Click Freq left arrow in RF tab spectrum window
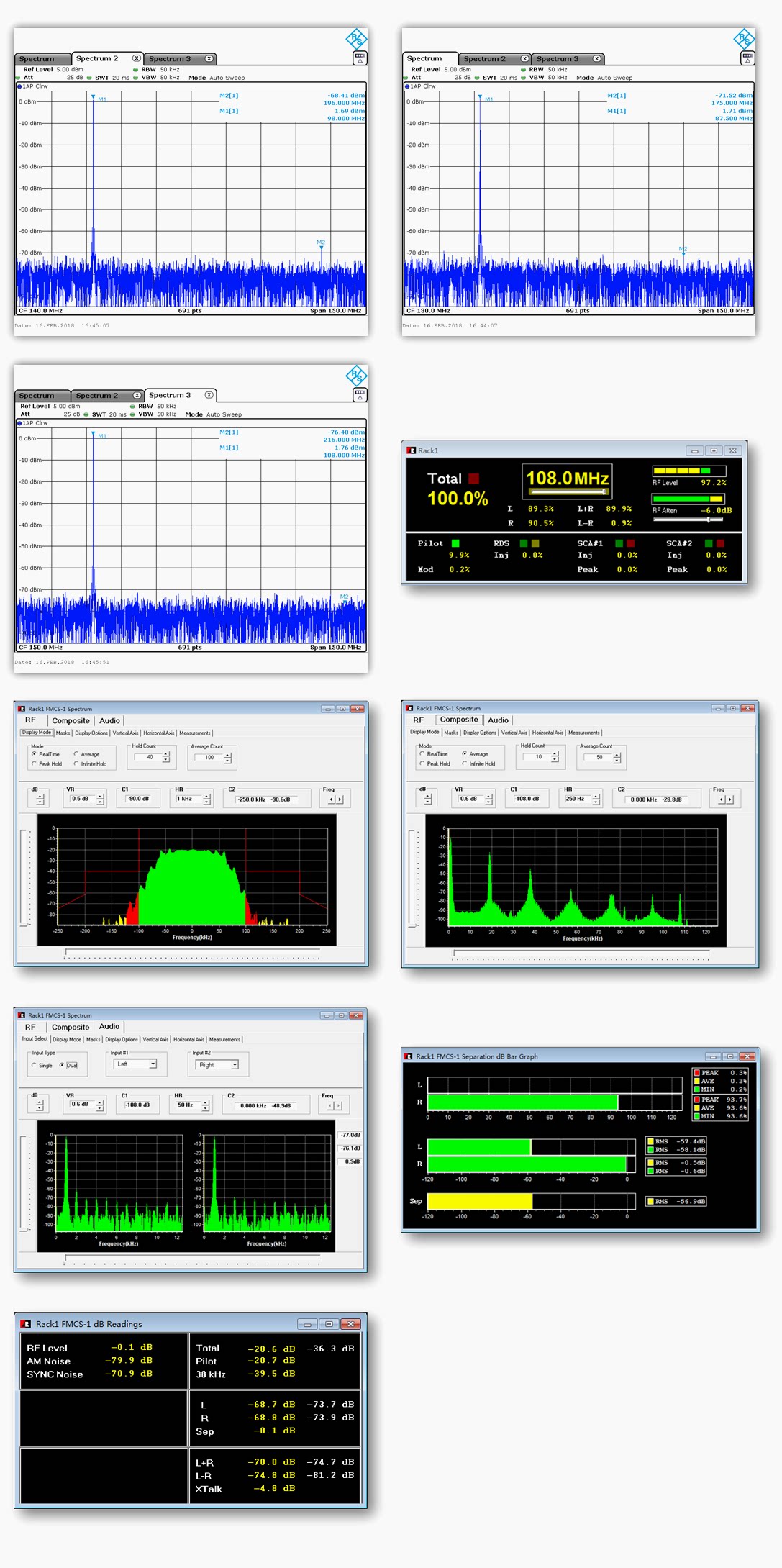This screenshot has height=1568, width=782. point(332,799)
